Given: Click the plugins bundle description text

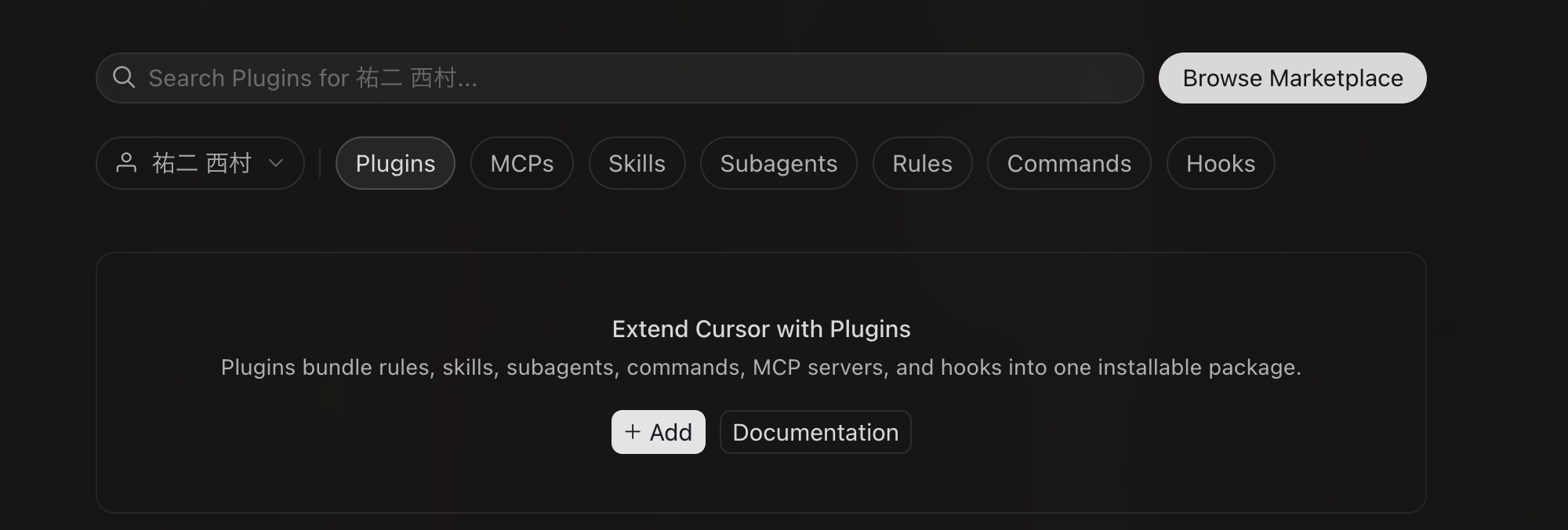Looking at the screenshot, I should tap(761, 367).
